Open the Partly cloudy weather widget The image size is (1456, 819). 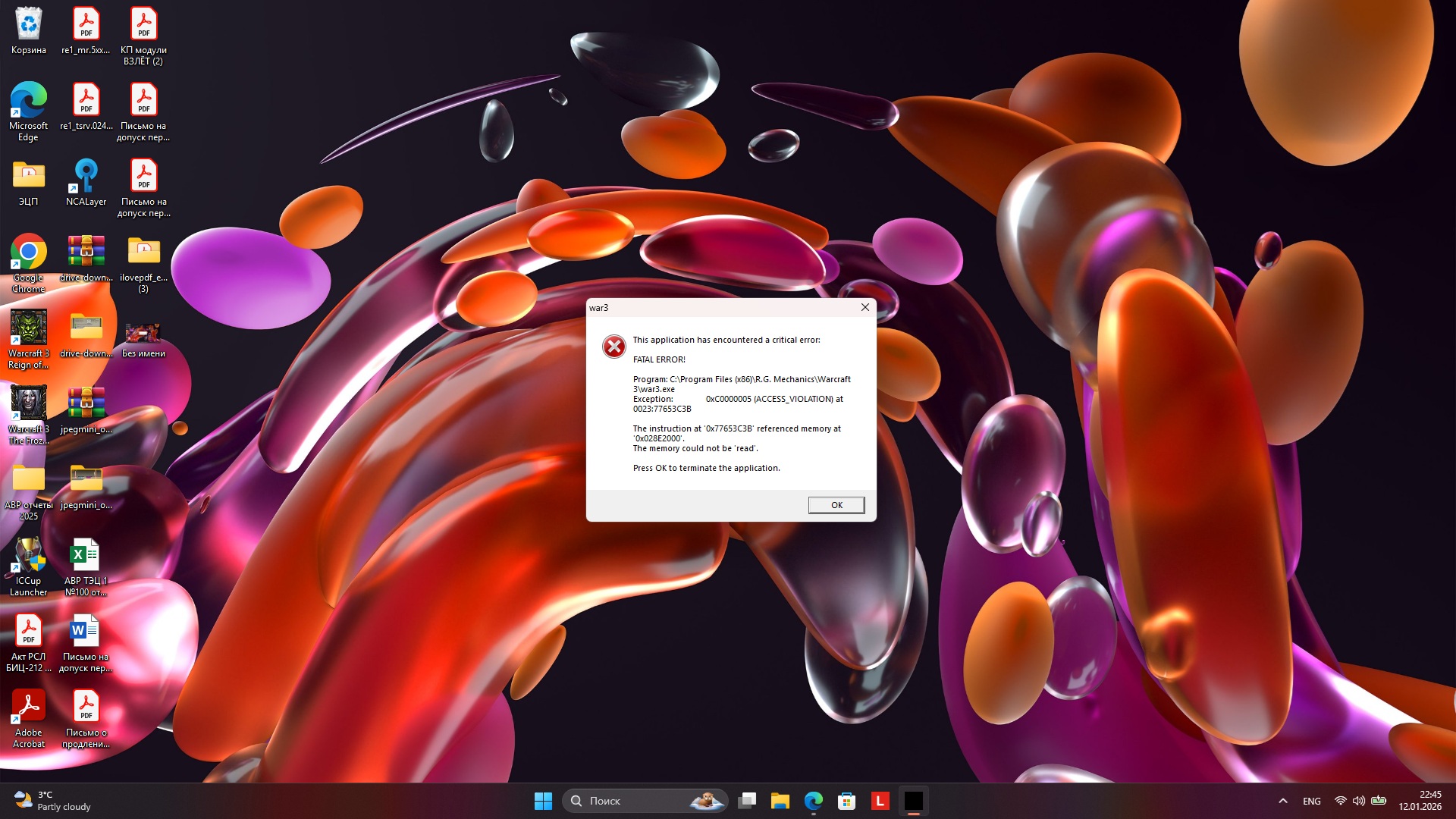pos(53,801)
